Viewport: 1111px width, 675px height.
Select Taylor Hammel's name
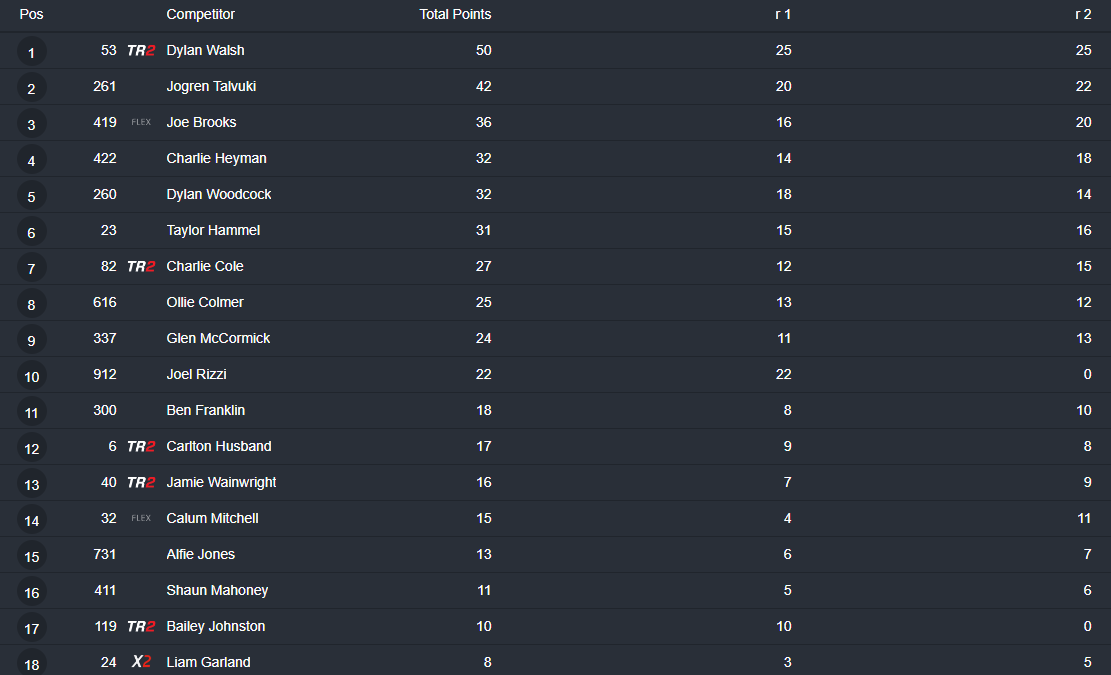pos(213,230)
